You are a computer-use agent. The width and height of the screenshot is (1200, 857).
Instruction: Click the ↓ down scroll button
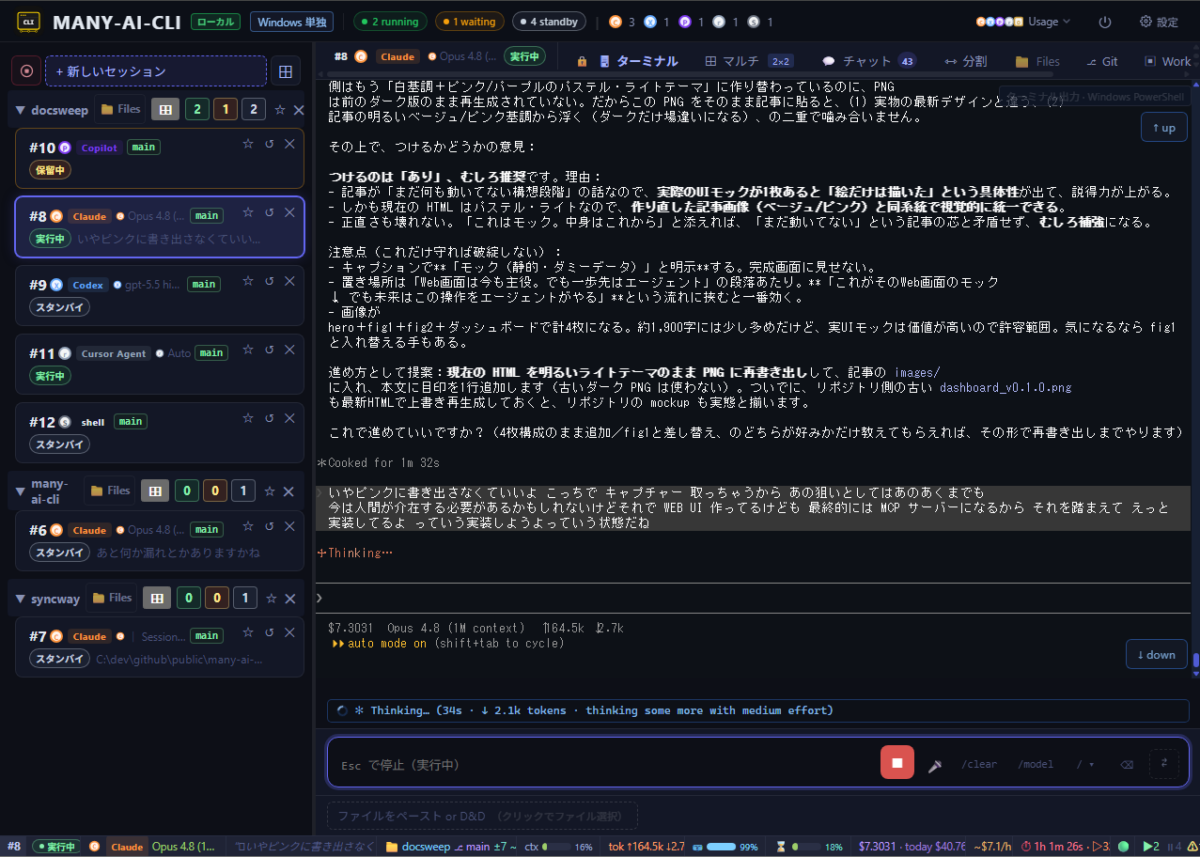1156,654
